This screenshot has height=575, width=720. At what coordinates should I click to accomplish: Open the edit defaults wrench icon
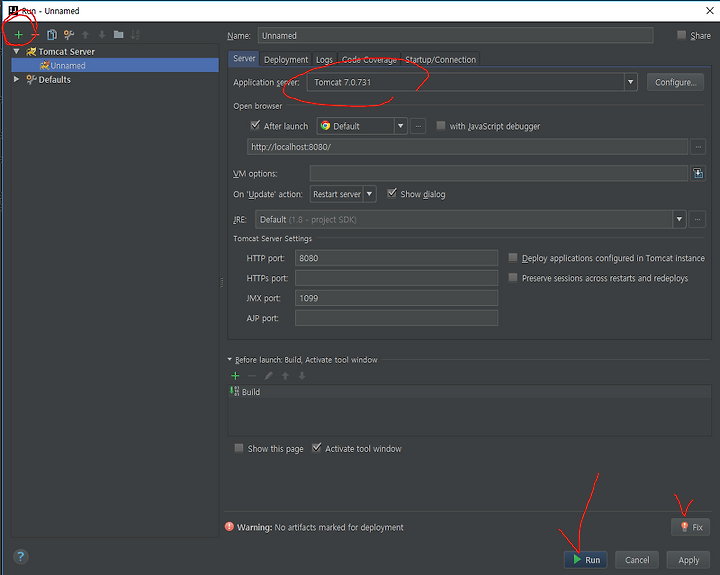(x=69, y=34)
